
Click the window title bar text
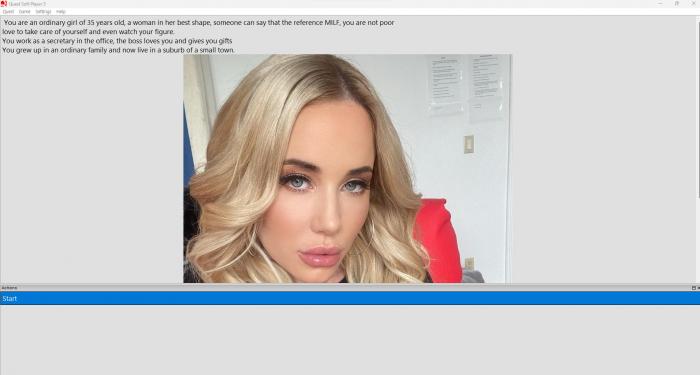click(x=27, y=4)
